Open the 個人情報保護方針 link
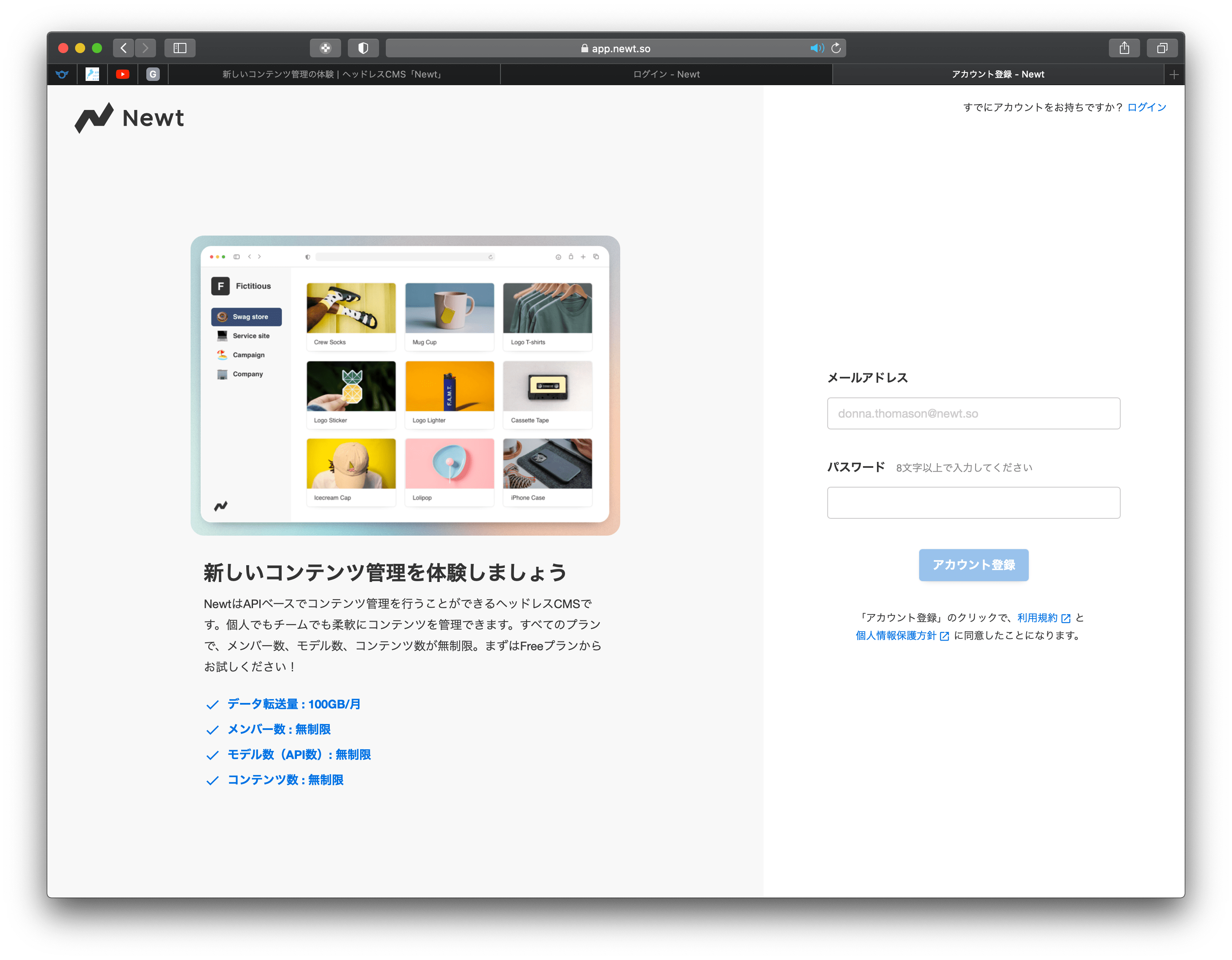This screenshot has width=1232, height=960. (902, 636)
